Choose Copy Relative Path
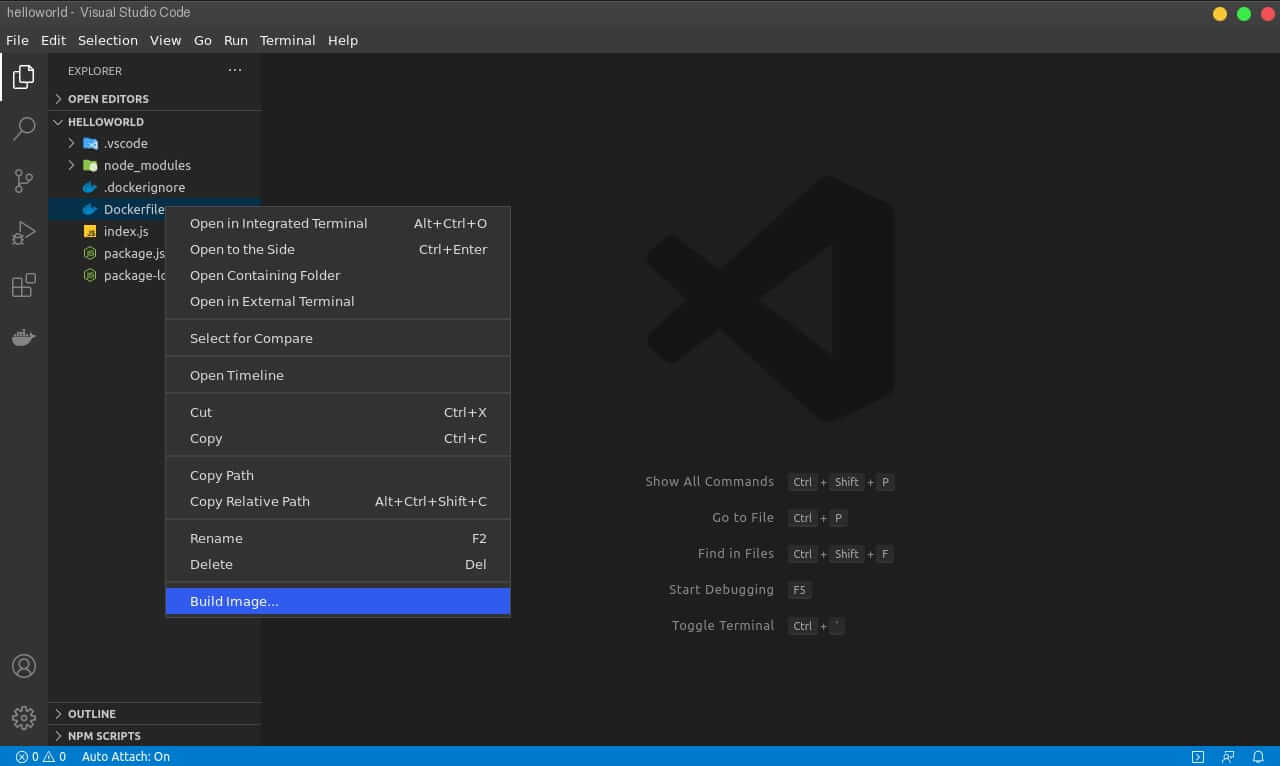Screen dimensions: 1280x766 click(338, 501)
